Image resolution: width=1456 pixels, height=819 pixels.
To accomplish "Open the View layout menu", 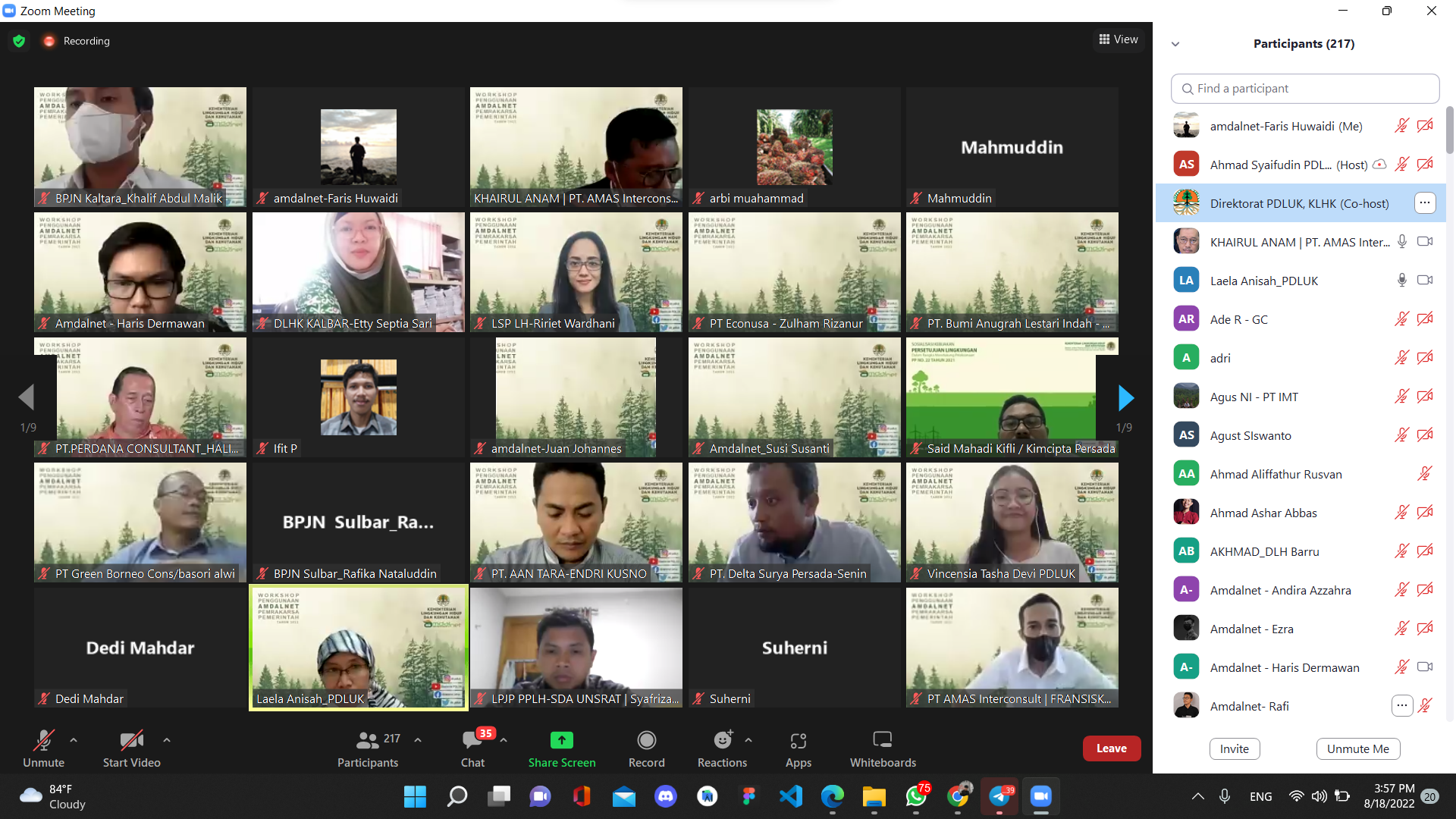I will pos(1119,39).
